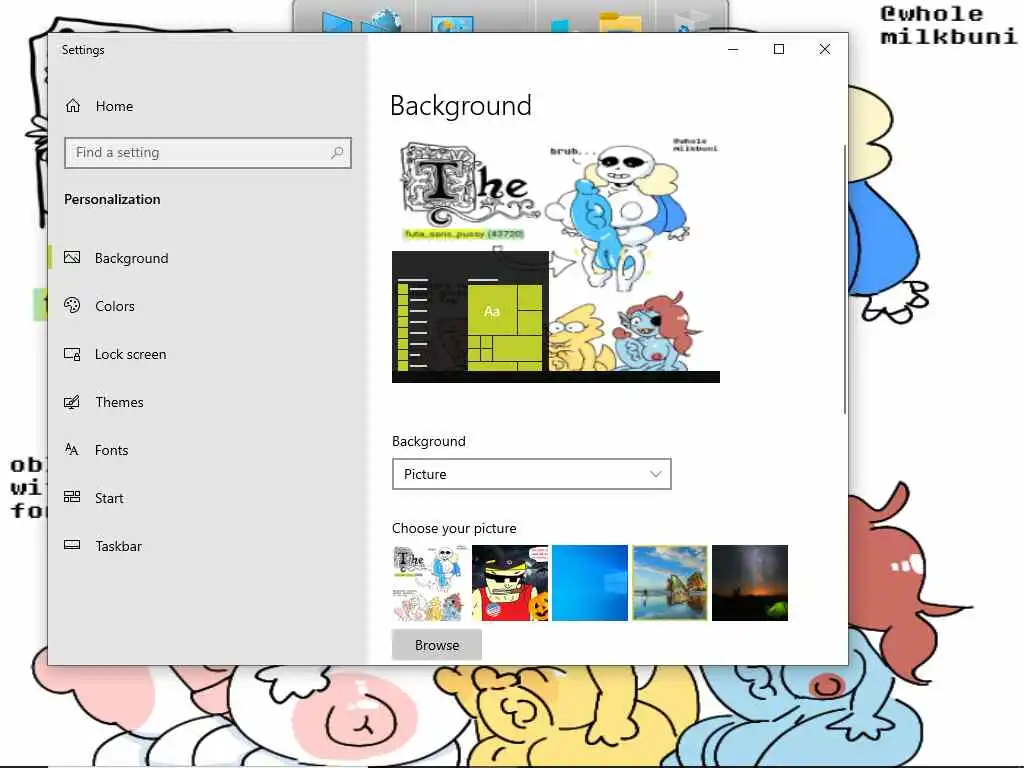Expand the Background type dropdown showing Picture
This screenshot has height=768, width=1024.
click(x=532, y=474)
